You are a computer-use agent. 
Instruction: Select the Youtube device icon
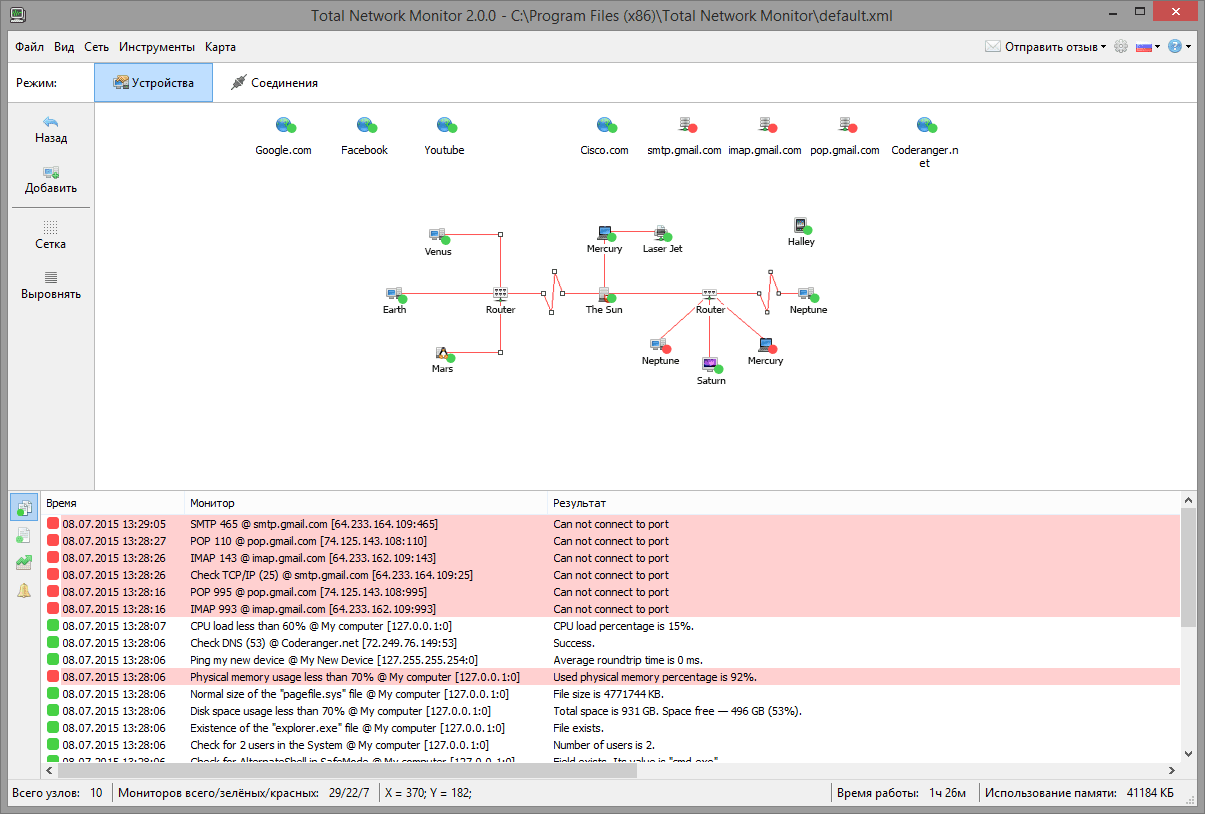point(445,125)
